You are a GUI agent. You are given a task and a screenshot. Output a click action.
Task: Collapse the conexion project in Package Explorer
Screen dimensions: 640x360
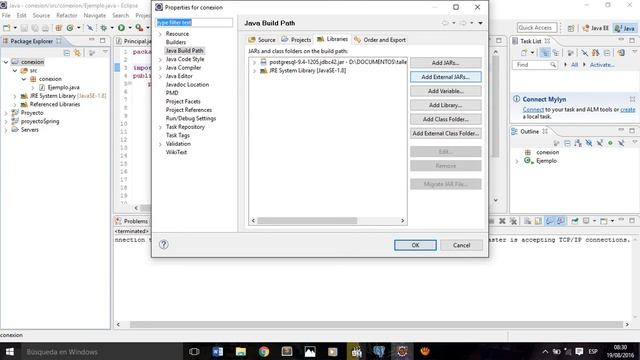(6, 62)
